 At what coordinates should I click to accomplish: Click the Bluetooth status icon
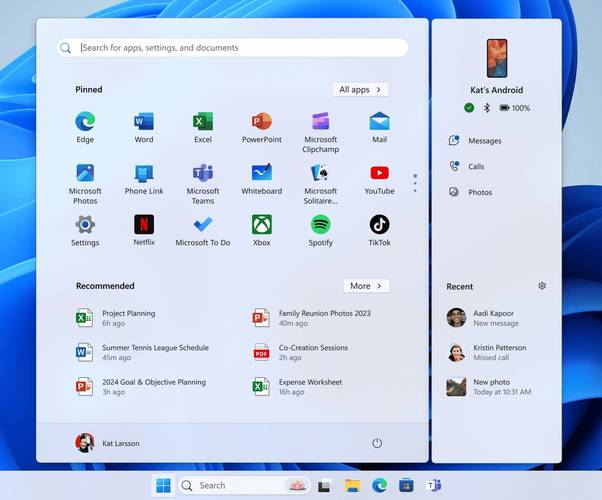coord(487,108)
